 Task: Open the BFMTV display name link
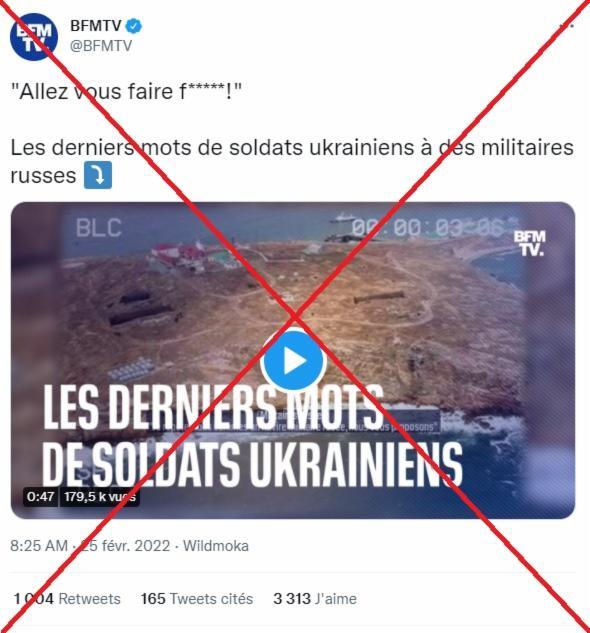click(96, 26)
